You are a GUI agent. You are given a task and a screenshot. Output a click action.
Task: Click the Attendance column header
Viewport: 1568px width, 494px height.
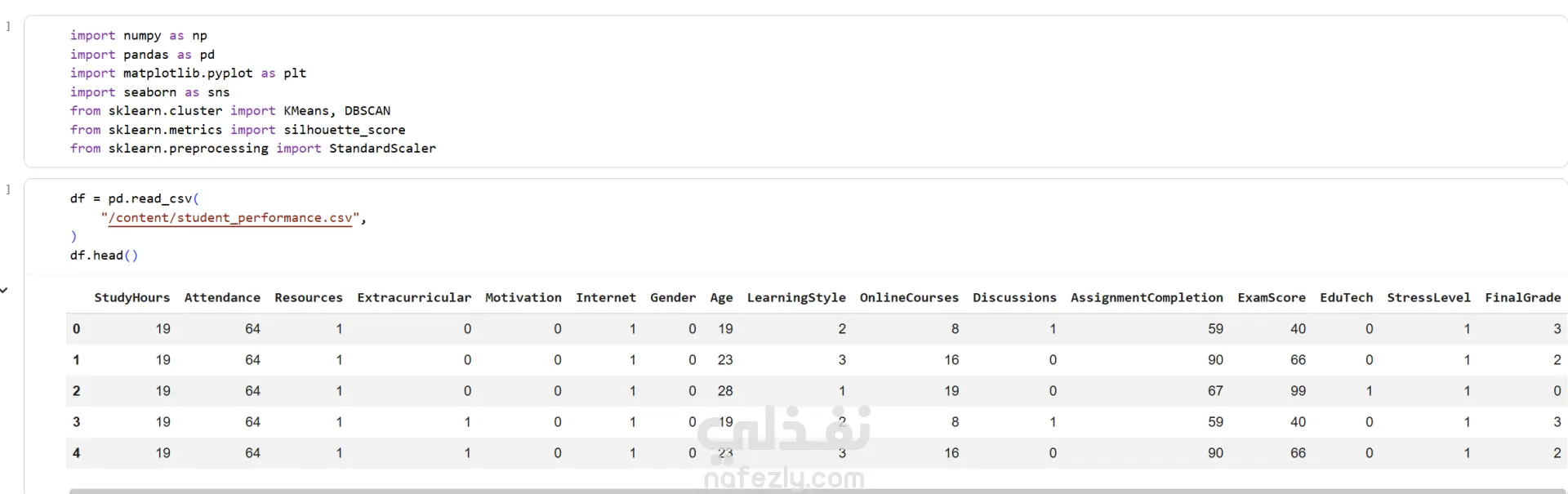tap(222, 298)
